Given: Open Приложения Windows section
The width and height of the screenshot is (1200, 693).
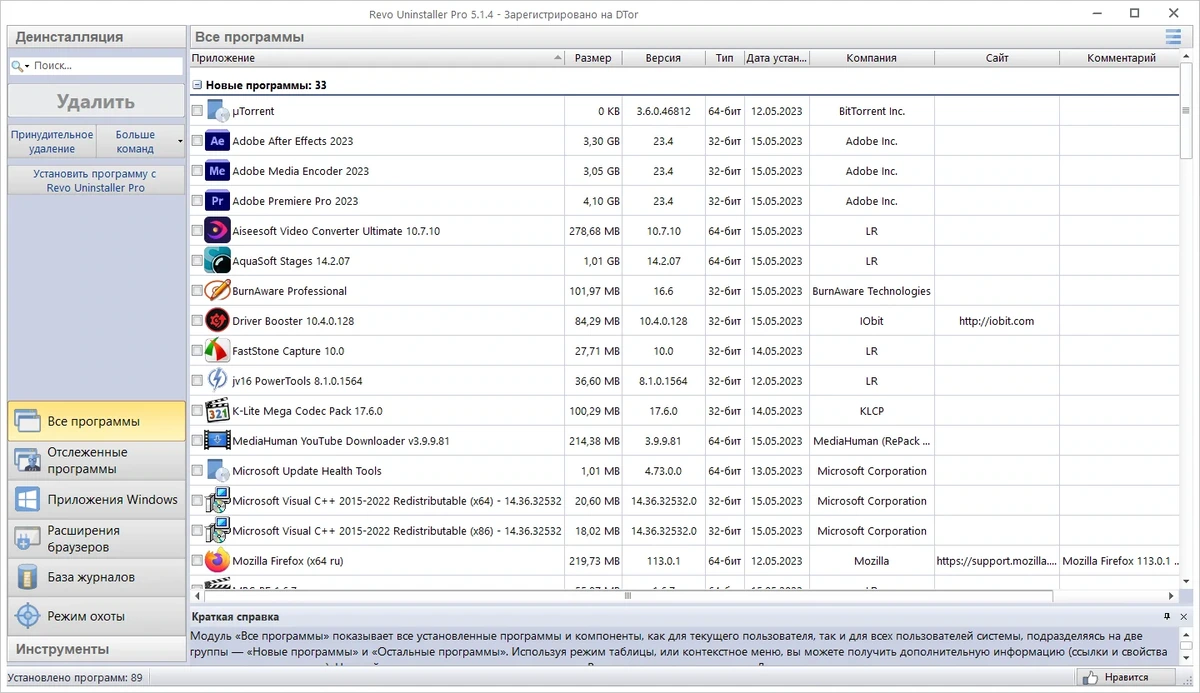Looking at the screenshot, I should (x=97, y=500).
